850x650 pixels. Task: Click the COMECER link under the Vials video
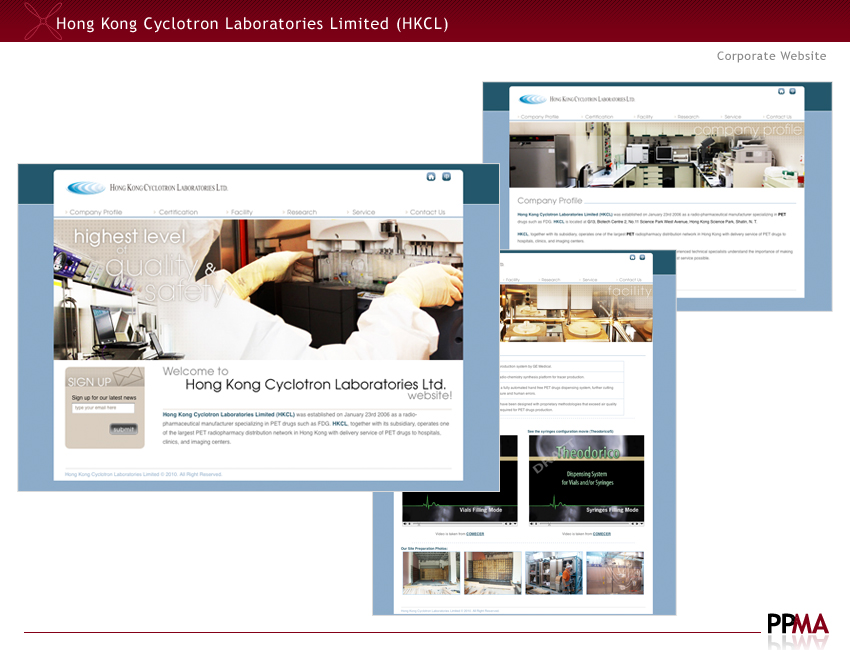pyautogui.click(x=475, y=534)
